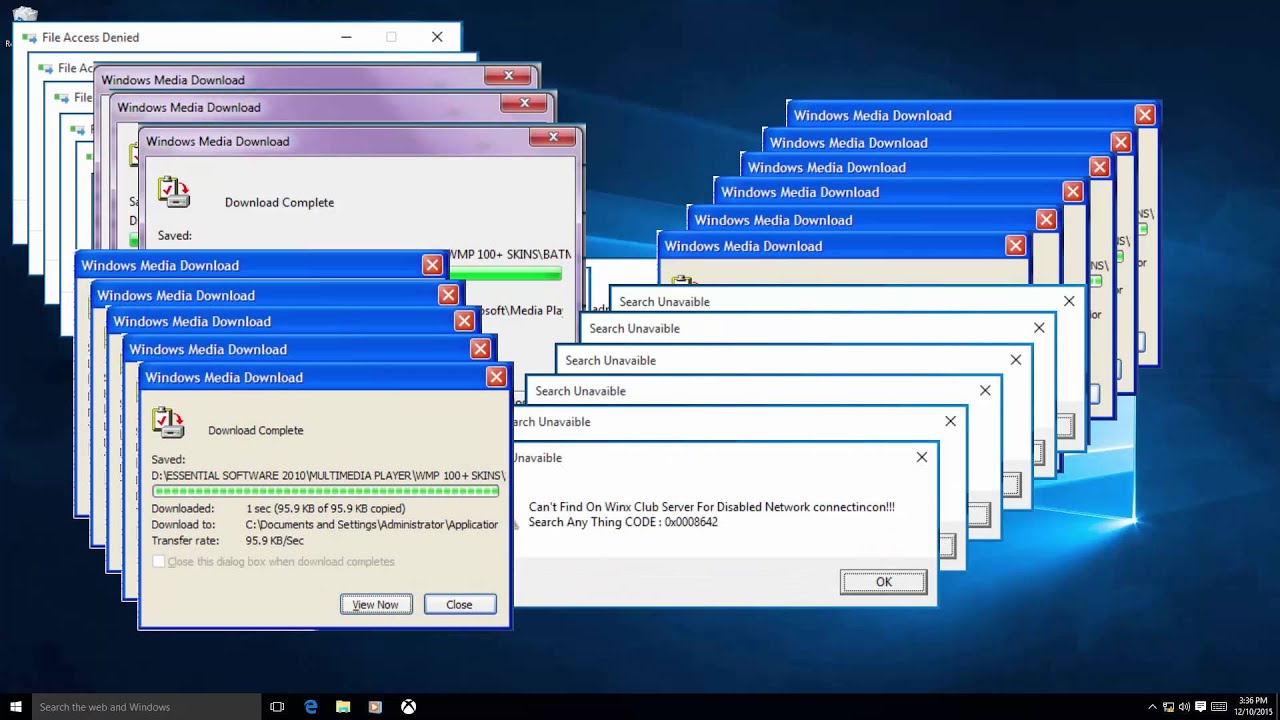Open the Windows Start menu
Image resolution: width=1280 pixels, height=720 pixels.
coord(15,707)
